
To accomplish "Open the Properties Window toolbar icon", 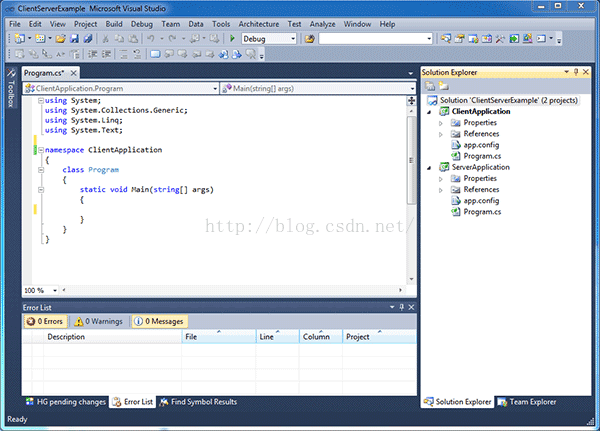I will [x=459, y=39].
